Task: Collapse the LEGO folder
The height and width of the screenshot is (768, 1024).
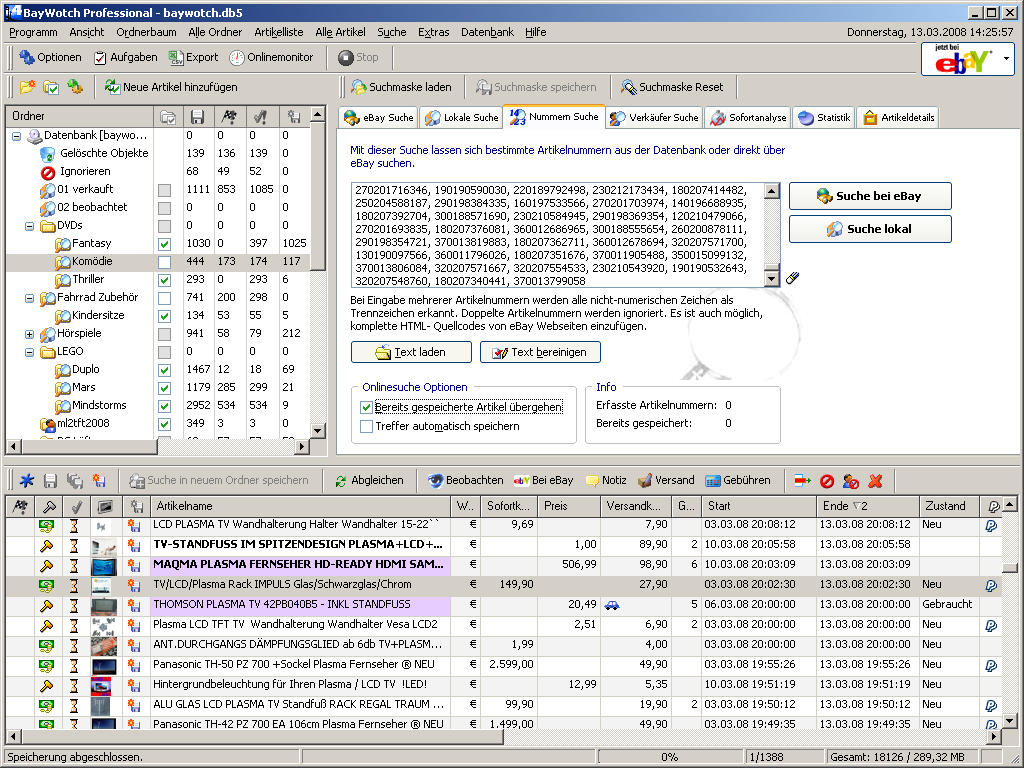Action: (x=29, y=352)
